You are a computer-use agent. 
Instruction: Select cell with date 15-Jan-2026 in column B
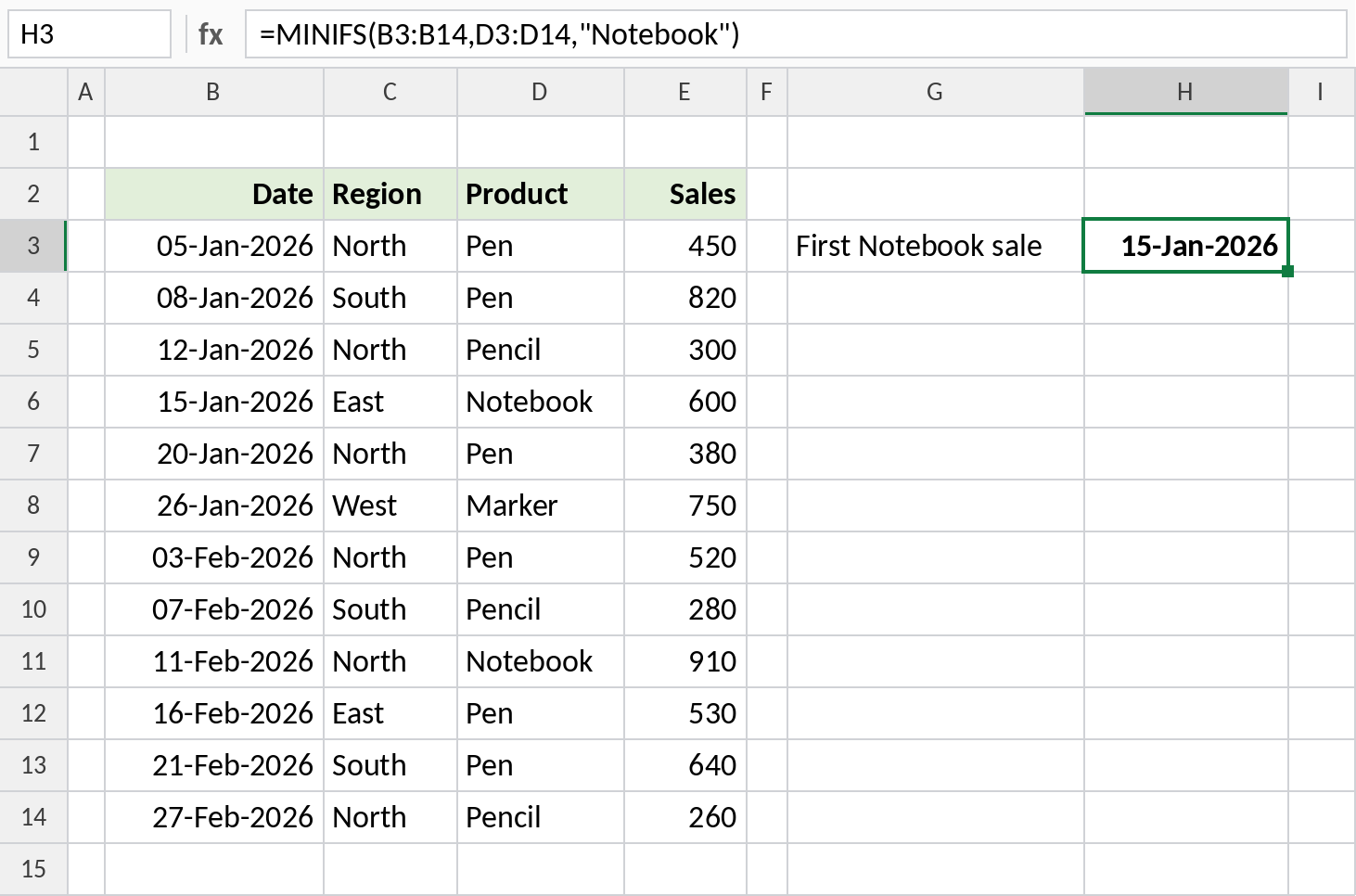tap(214, 402)
